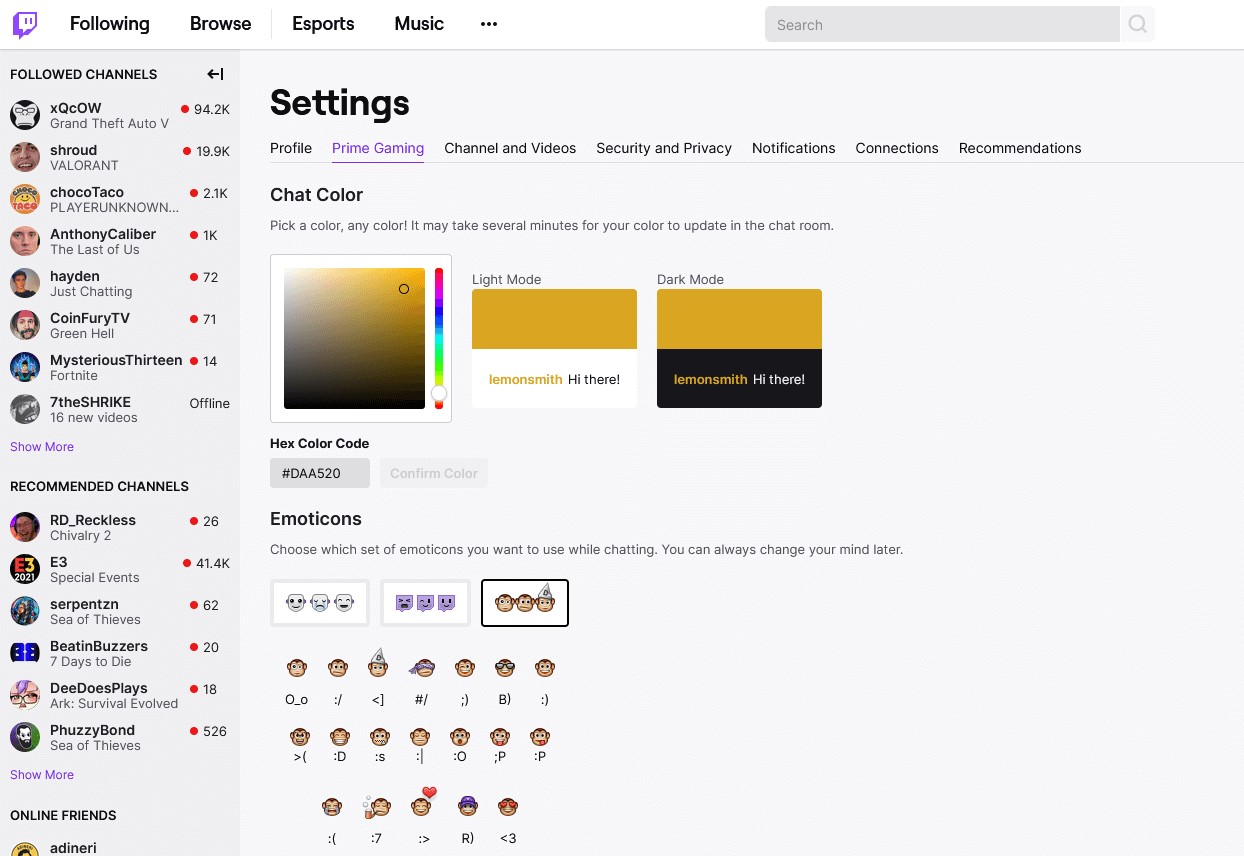Click the heart :> monkey emoticon

[x=424, y=803]
